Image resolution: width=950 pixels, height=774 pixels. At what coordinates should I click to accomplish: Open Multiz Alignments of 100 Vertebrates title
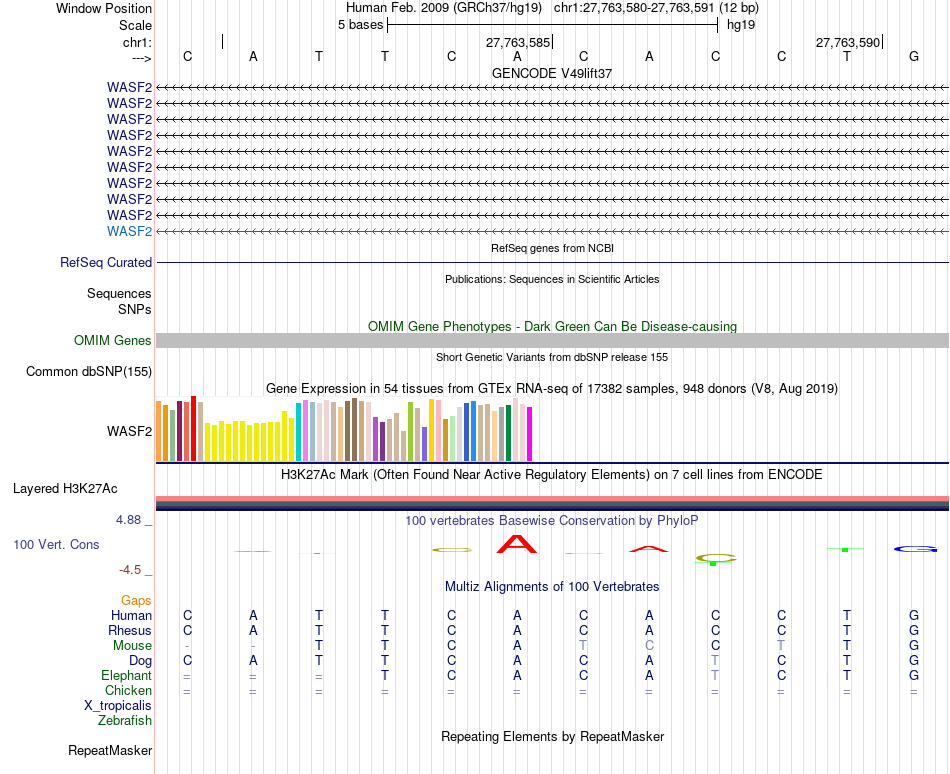click(x=552, y=587)
